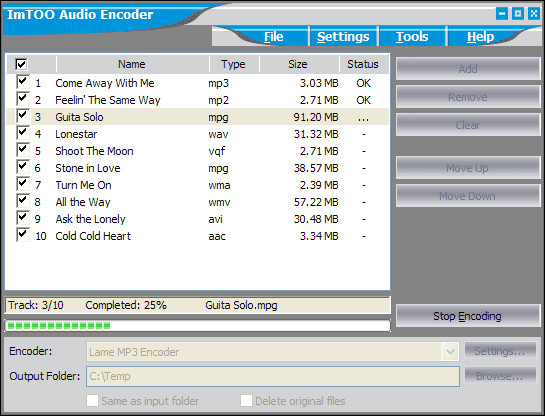The image size is (545, 416).
Task: Select the track named Guita Solo
Action: pos(79,117)
